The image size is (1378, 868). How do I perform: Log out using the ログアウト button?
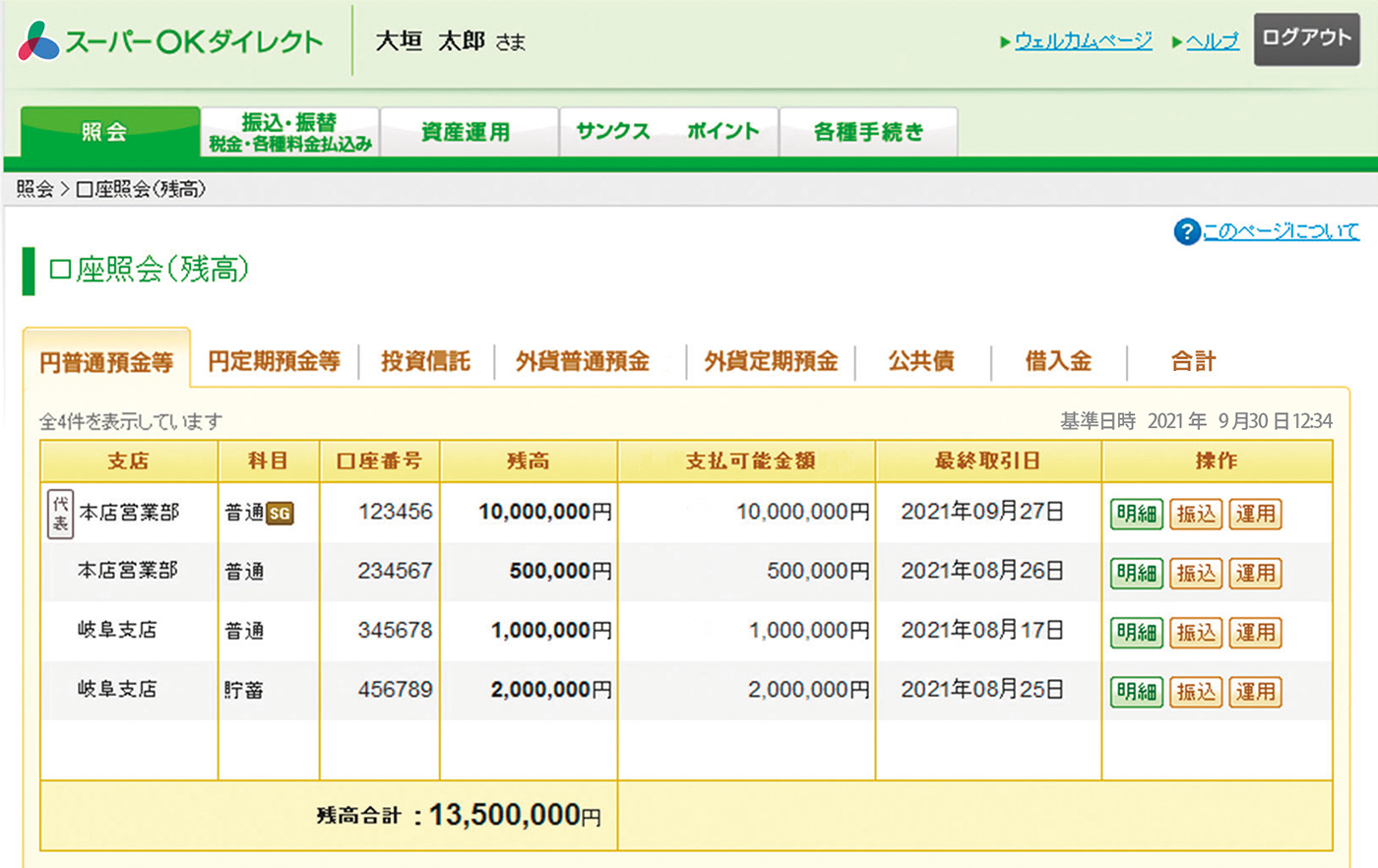1306,39
